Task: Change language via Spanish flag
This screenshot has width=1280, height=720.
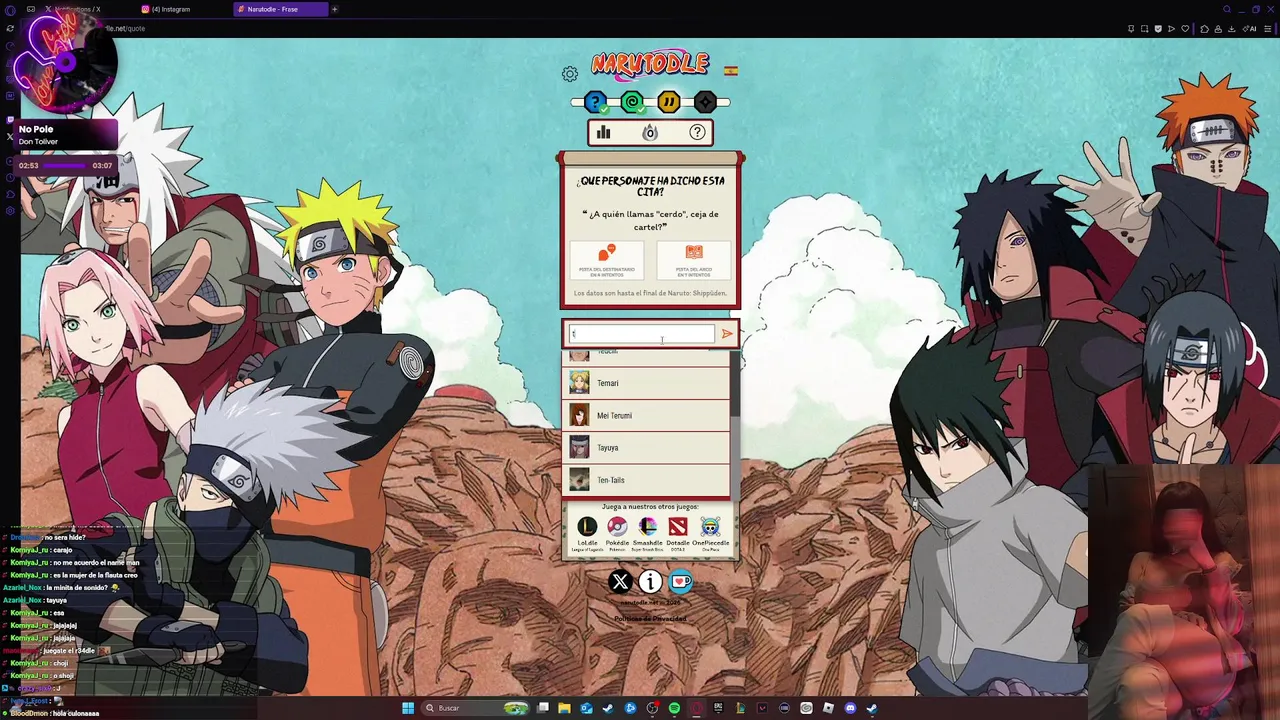Action: pyautogui.click(x=731, y=71)
